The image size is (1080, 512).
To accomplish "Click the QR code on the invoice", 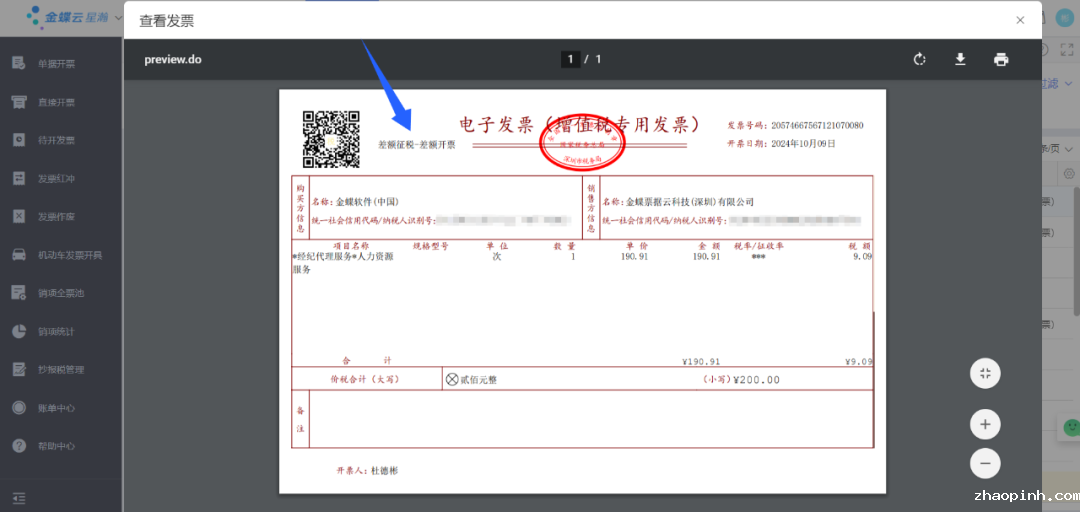I will click(331, 139).
